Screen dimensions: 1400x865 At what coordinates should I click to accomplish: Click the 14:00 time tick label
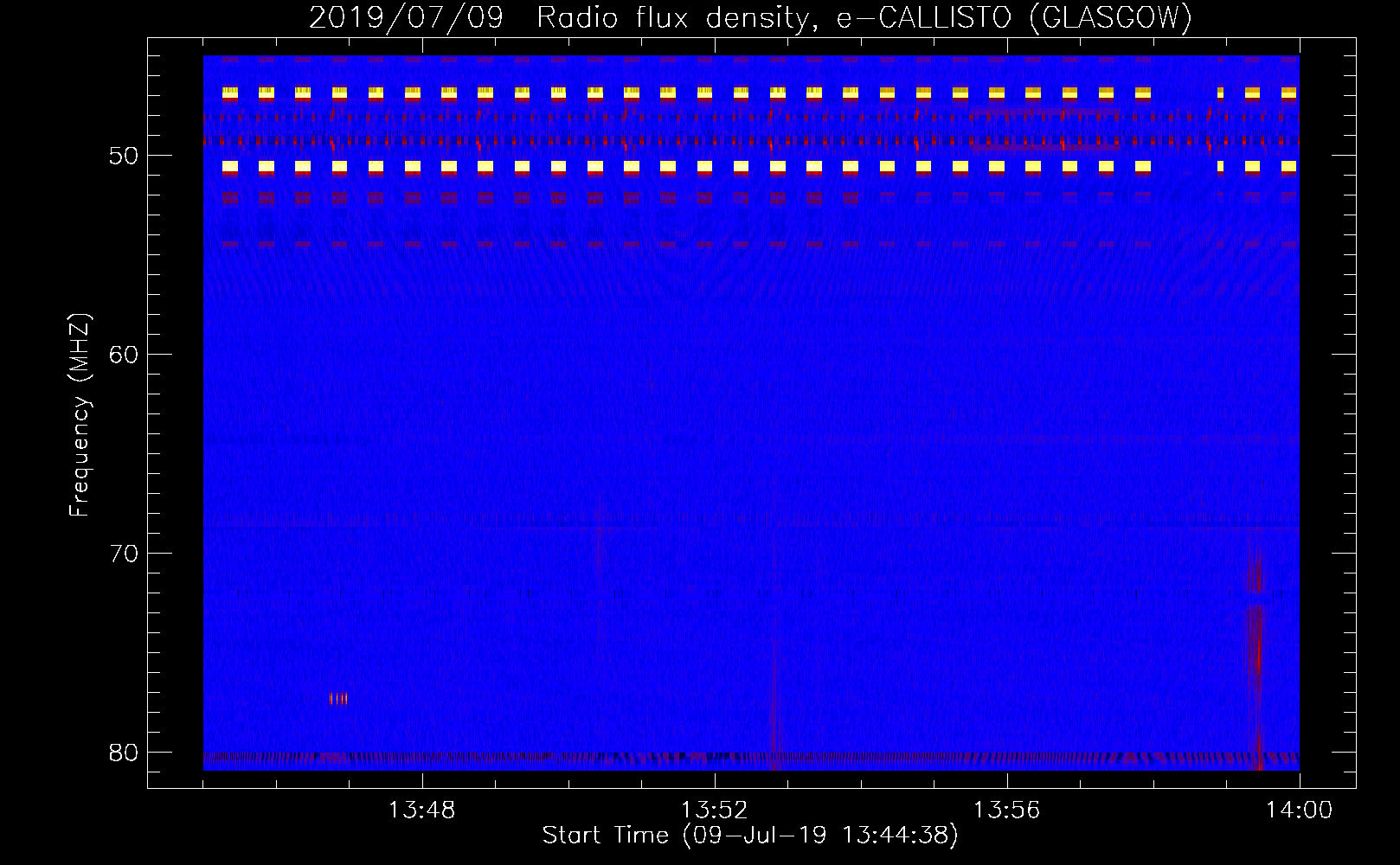[1299, 811]
